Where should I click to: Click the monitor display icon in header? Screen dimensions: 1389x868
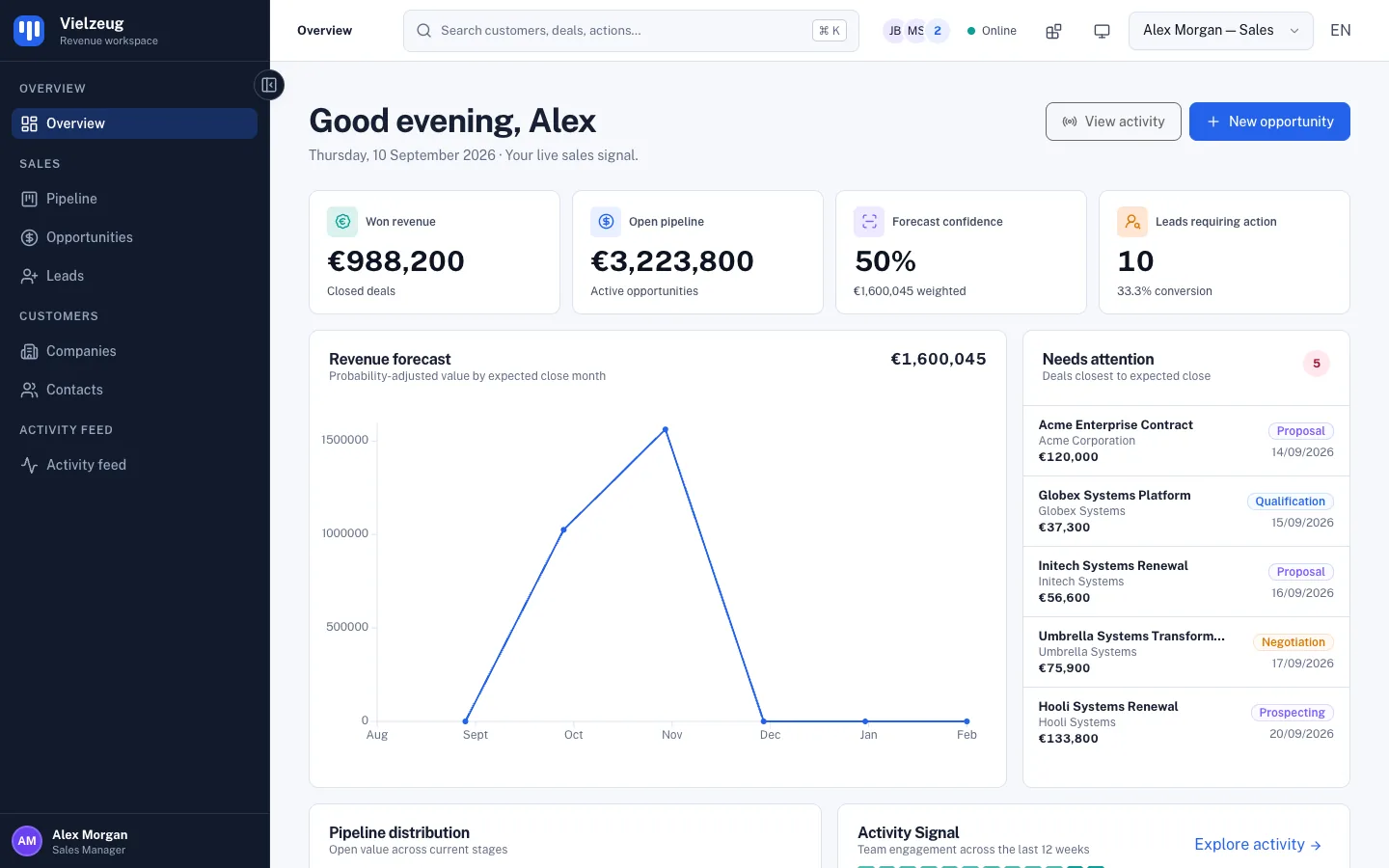1102,31
